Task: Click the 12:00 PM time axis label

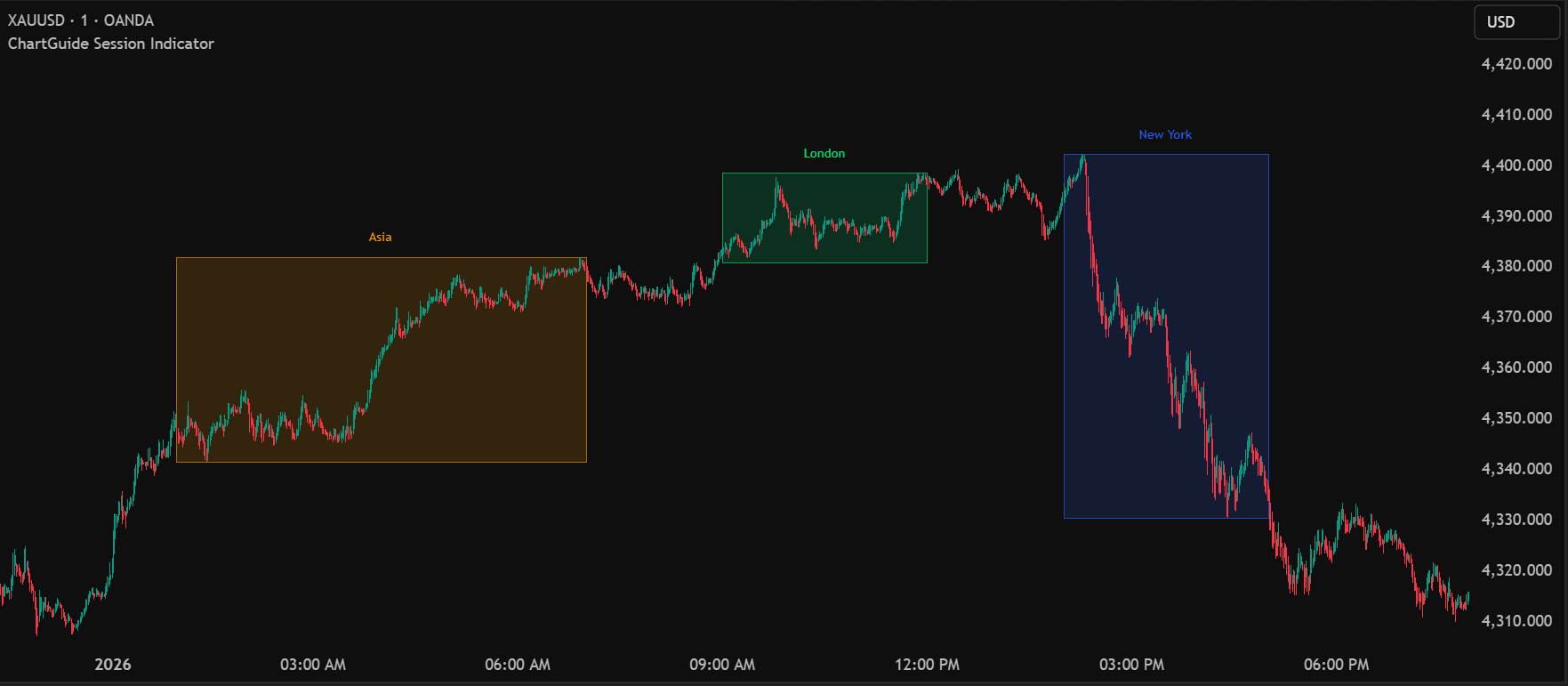Action: (x=927, y=665)
